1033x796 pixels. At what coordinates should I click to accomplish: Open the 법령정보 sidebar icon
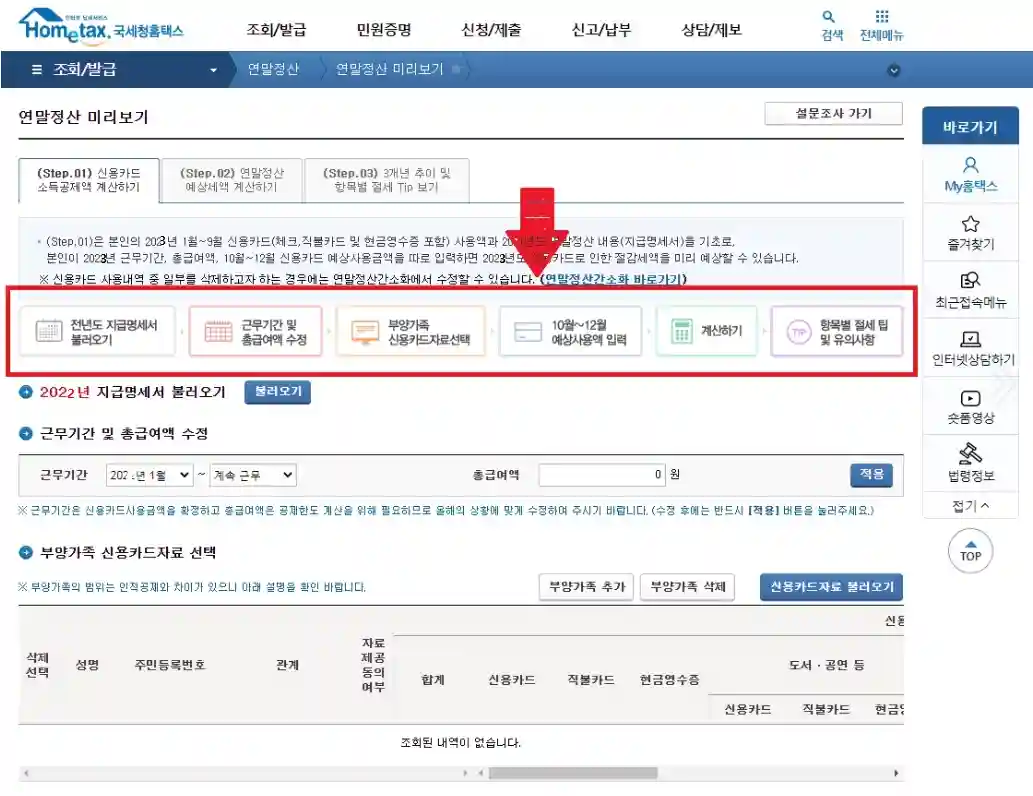970,454
